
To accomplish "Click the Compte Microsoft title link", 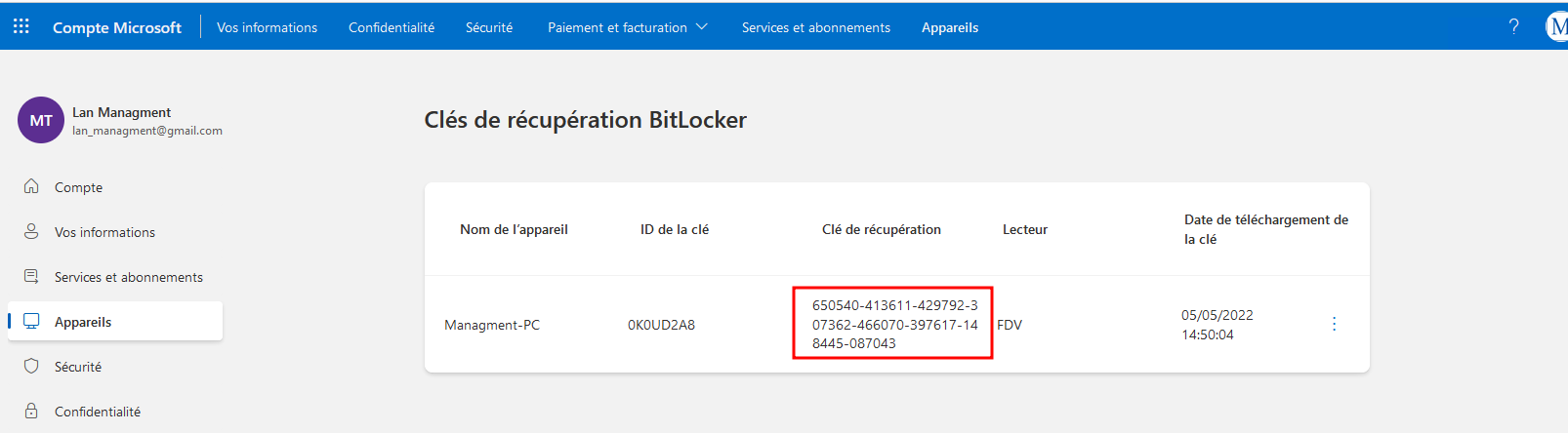I will pyautogui.click(x=117, y=27).
